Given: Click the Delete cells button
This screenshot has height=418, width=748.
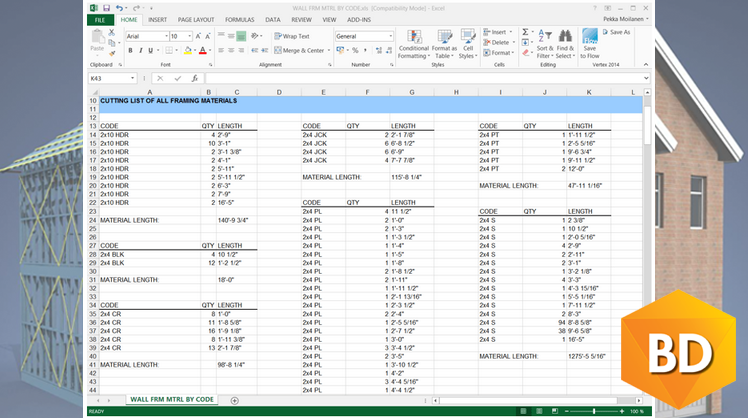Looking at the screenshot, I should tap(499, 42).
